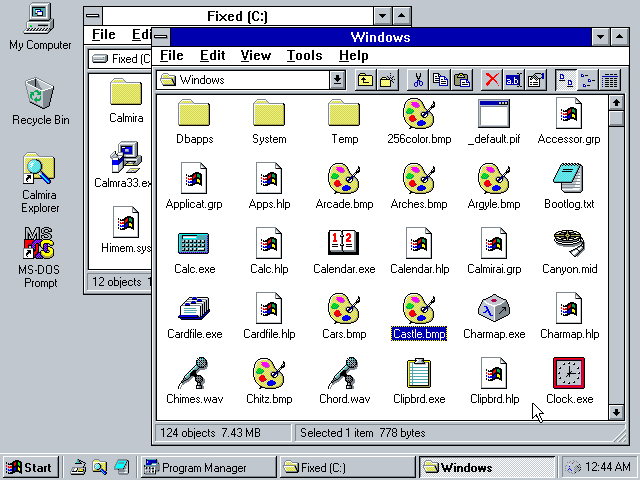
Task: Switch to large icons view
Action: click(x=566, y=80)
